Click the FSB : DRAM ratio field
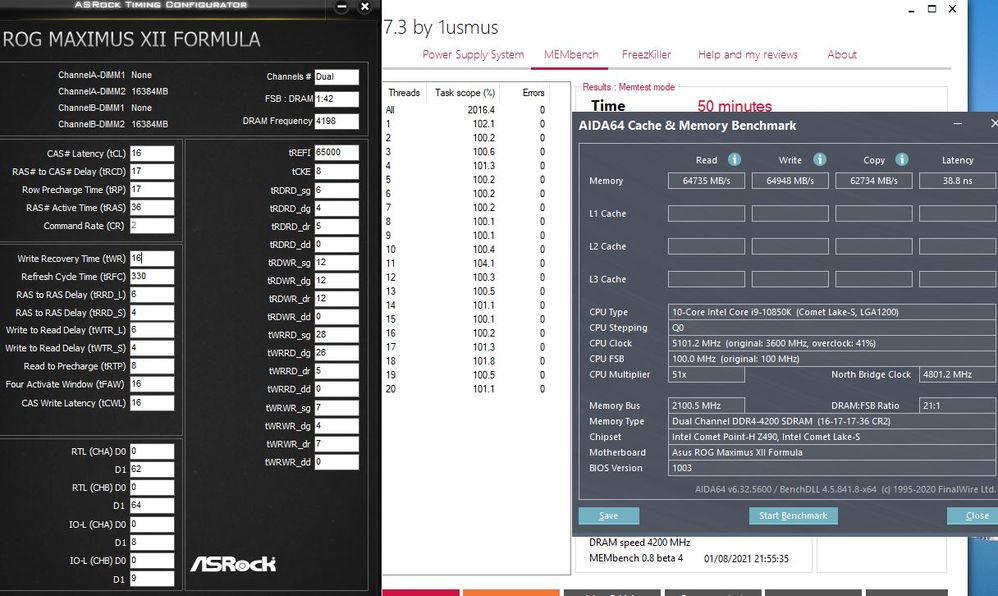 (x=337, y=99)
